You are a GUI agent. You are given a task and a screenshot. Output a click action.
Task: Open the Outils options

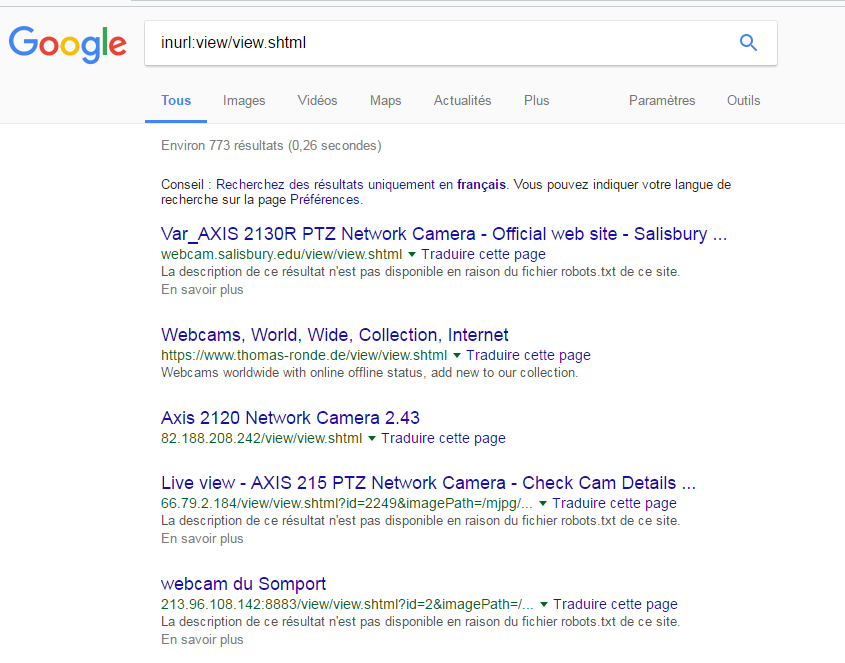click(x=743, y=101)
